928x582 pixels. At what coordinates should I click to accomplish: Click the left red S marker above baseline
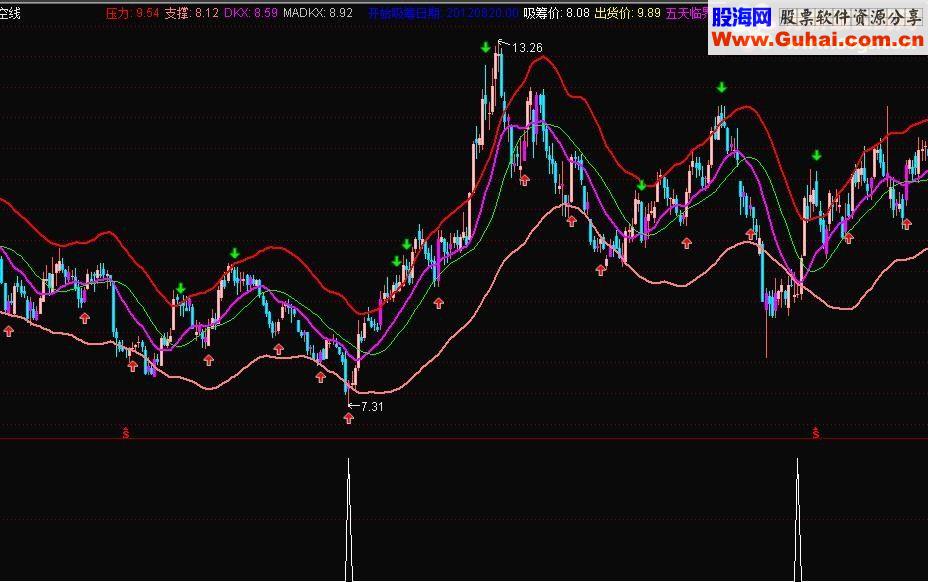pyautogui.click(x=126, y=433)
